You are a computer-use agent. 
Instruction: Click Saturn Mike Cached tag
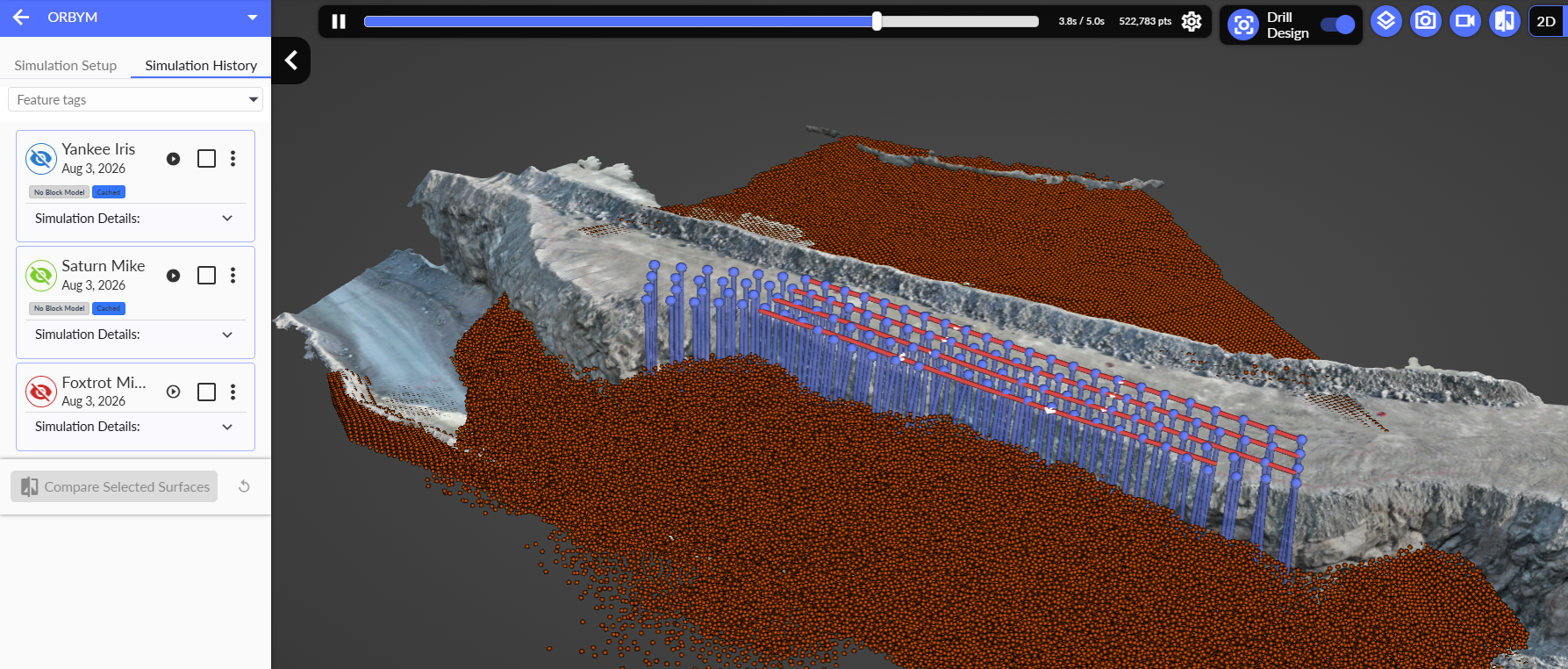tap(109, 308)
